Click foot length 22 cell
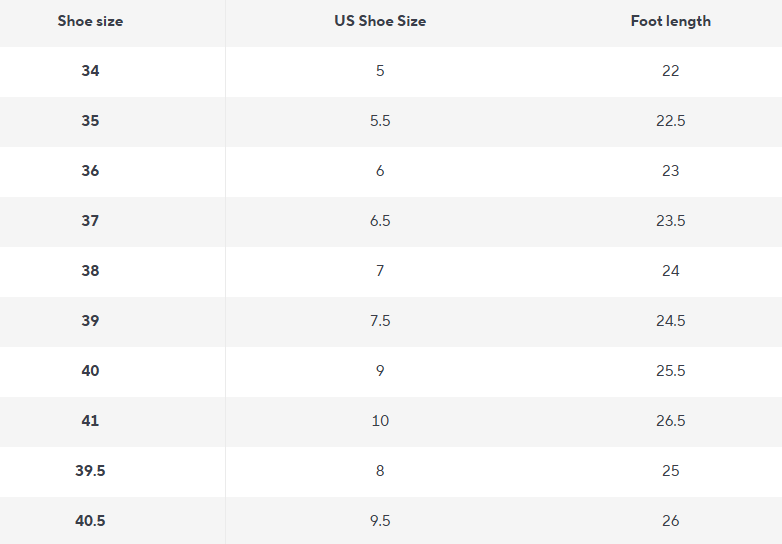Screen dimensions: 782x544 click(670, 71)
